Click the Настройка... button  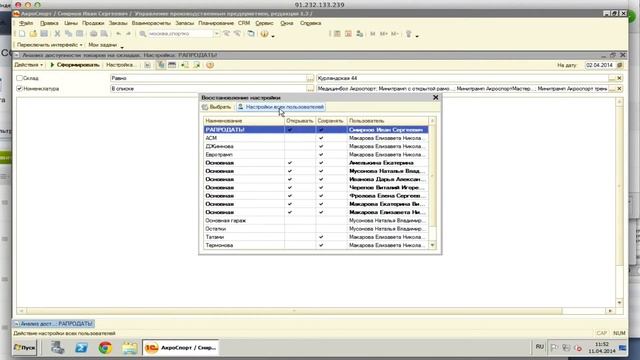coord(120,65)
